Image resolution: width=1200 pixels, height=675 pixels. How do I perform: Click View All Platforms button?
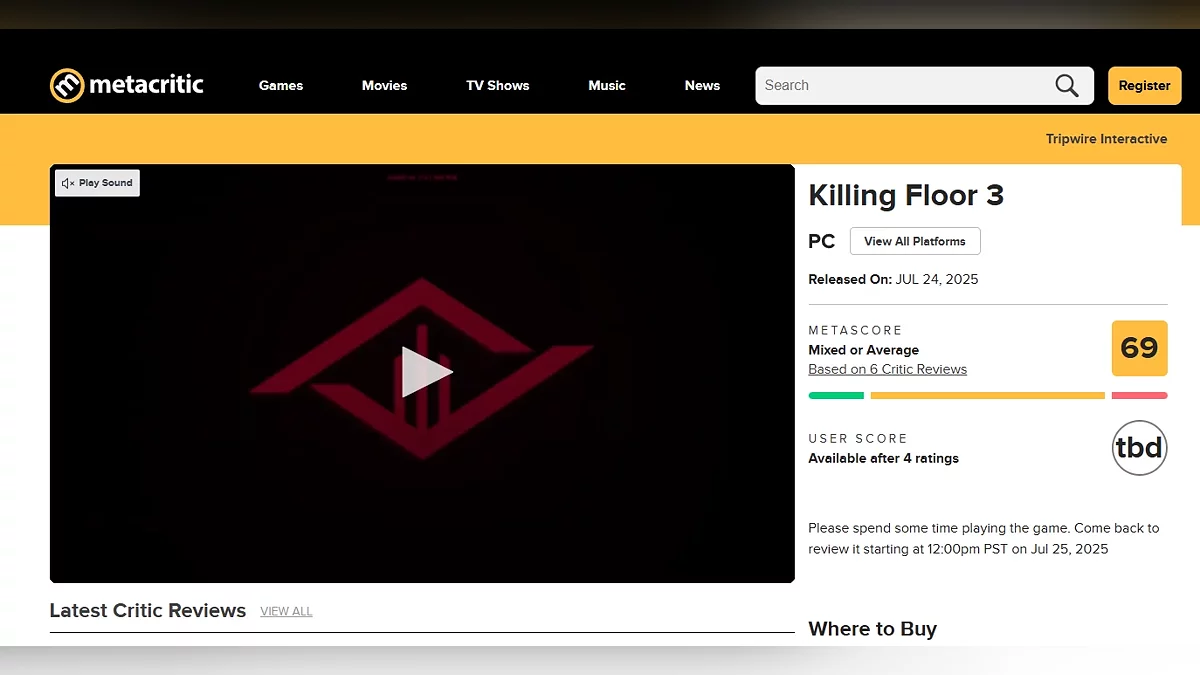(915, 241)
